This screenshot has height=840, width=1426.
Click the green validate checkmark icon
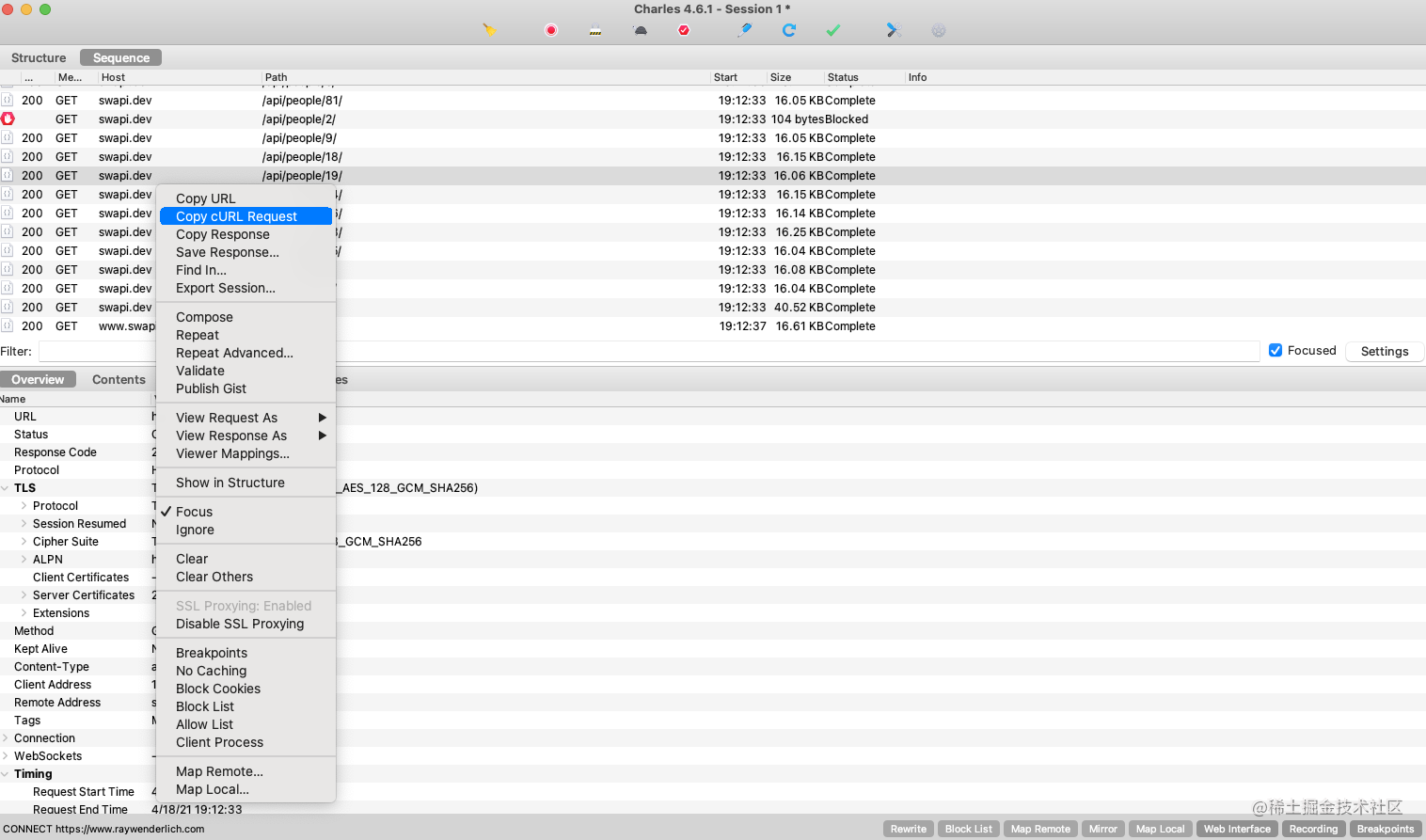(833, 30)
